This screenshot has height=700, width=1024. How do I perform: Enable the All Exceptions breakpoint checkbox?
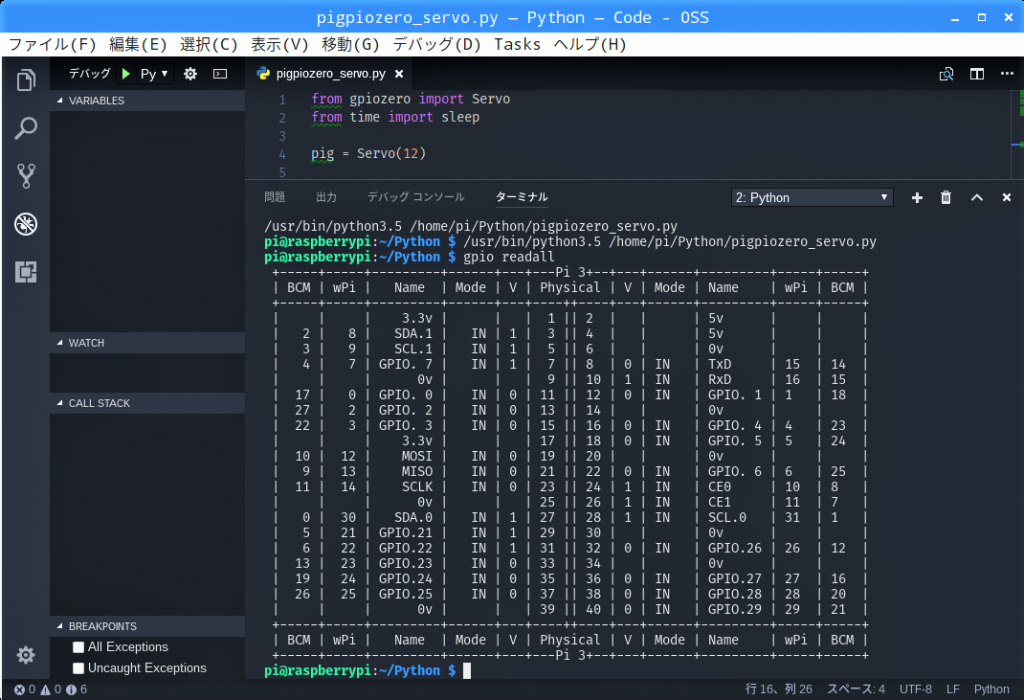click(78, 647)
